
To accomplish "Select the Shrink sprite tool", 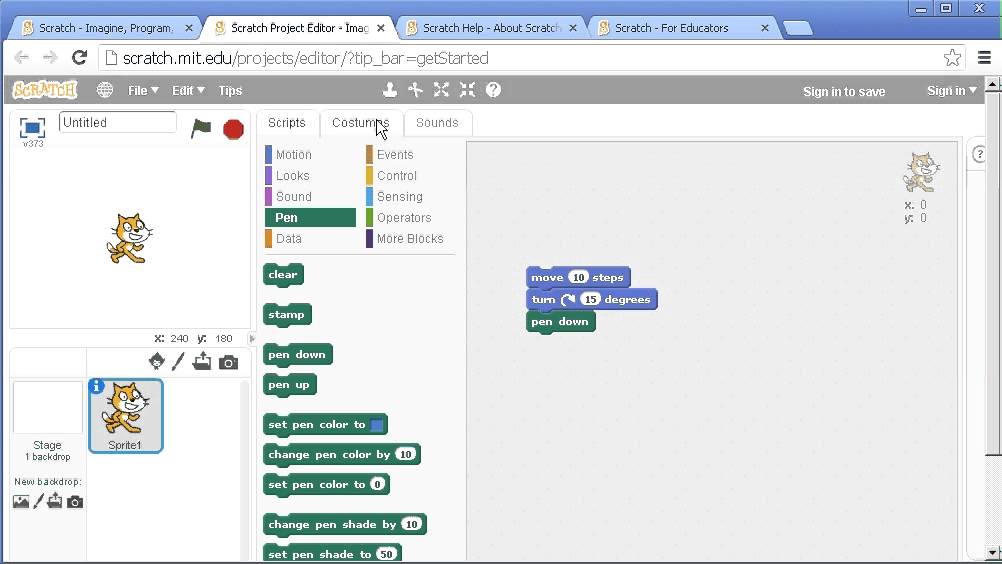I will pyautogui.click(x=467, y=90).
